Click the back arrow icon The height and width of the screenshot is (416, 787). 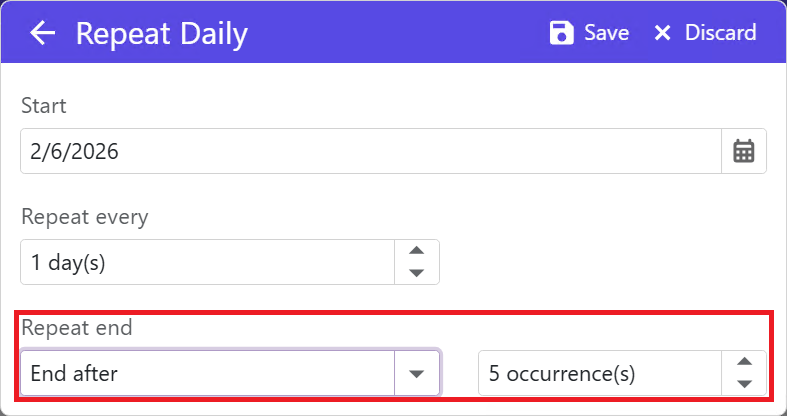pyautogui.click(x=42, y=33)
